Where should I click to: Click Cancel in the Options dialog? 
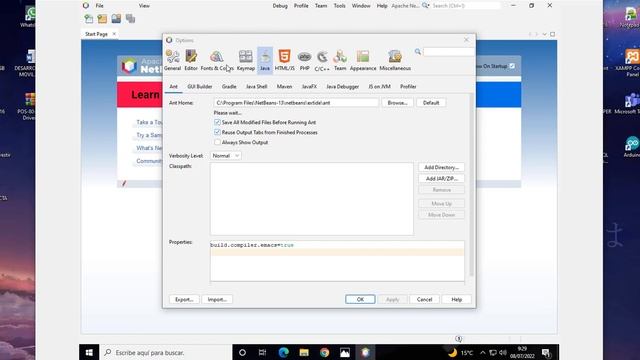click(x=424, y=299)
